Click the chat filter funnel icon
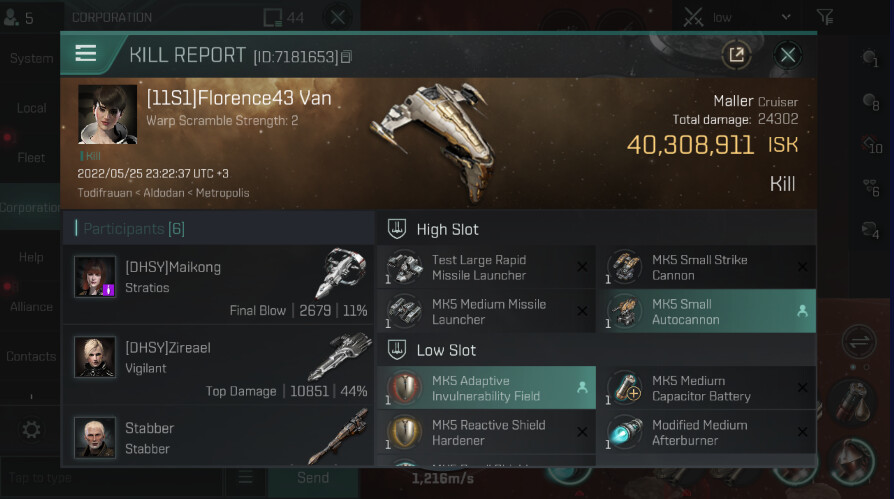894x499 pixels. tap(825, 17)
